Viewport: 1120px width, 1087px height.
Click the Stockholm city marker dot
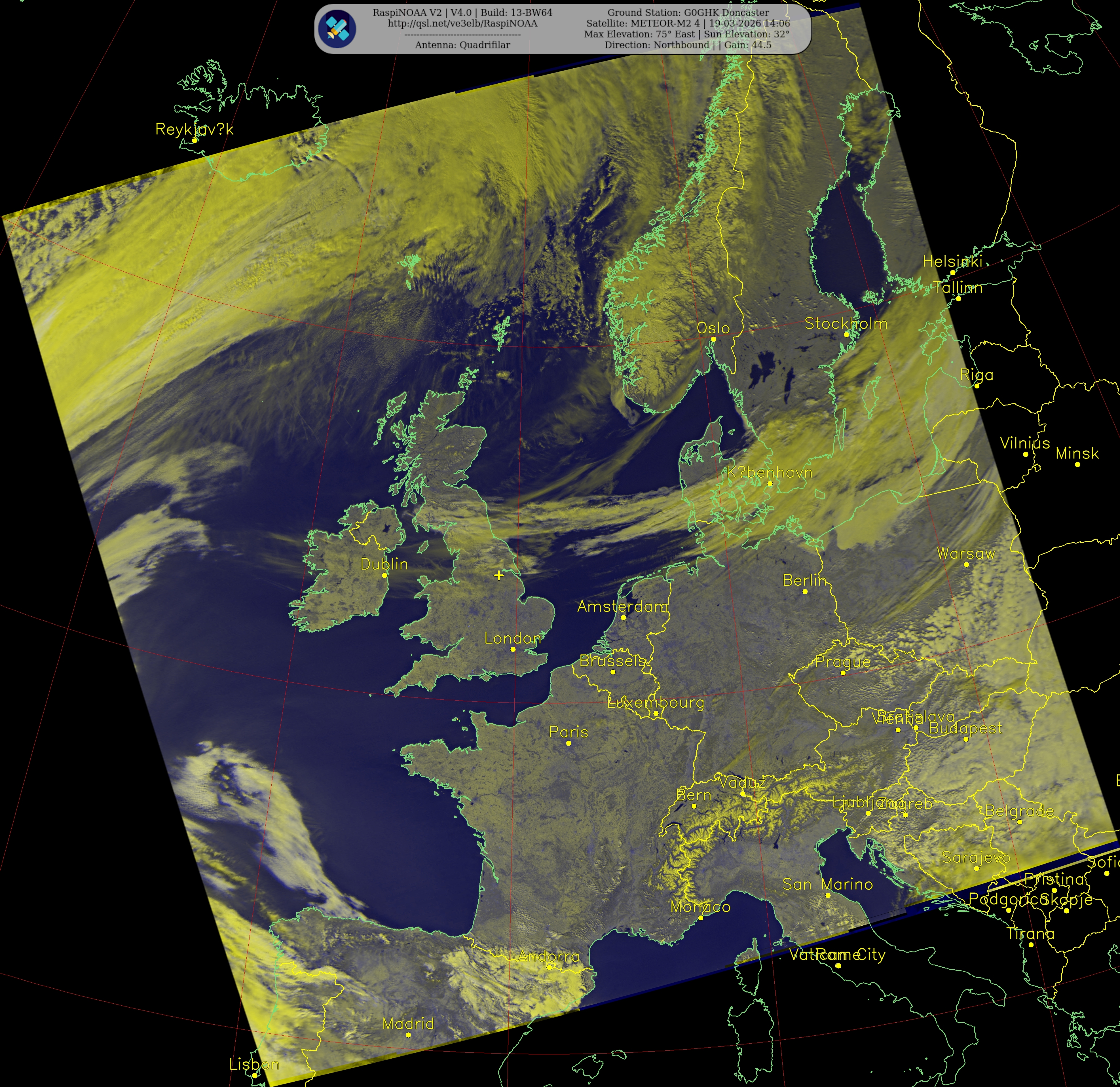(x=846, y=335)
